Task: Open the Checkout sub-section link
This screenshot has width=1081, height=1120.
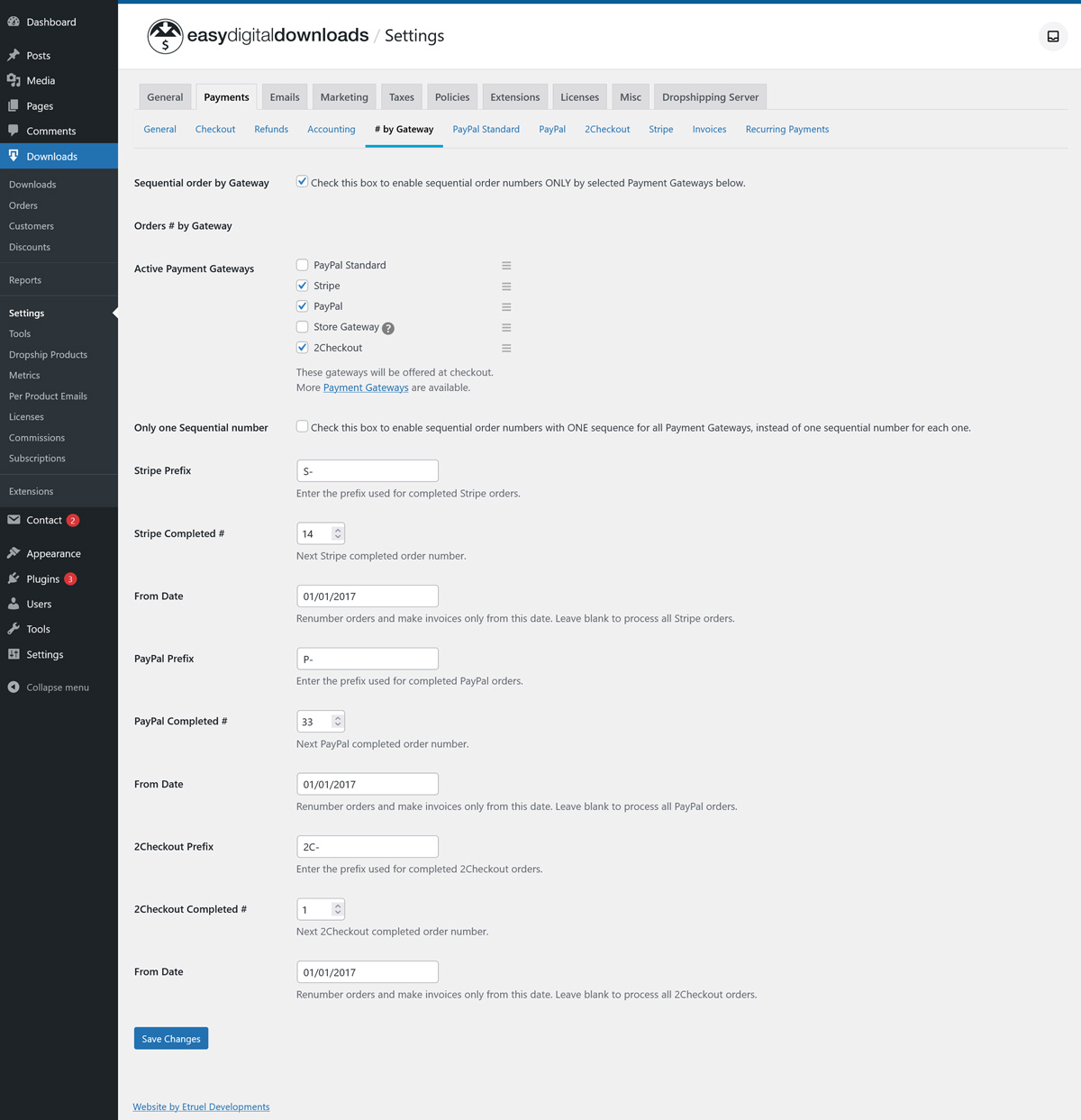Action: [x=215, y=129]
